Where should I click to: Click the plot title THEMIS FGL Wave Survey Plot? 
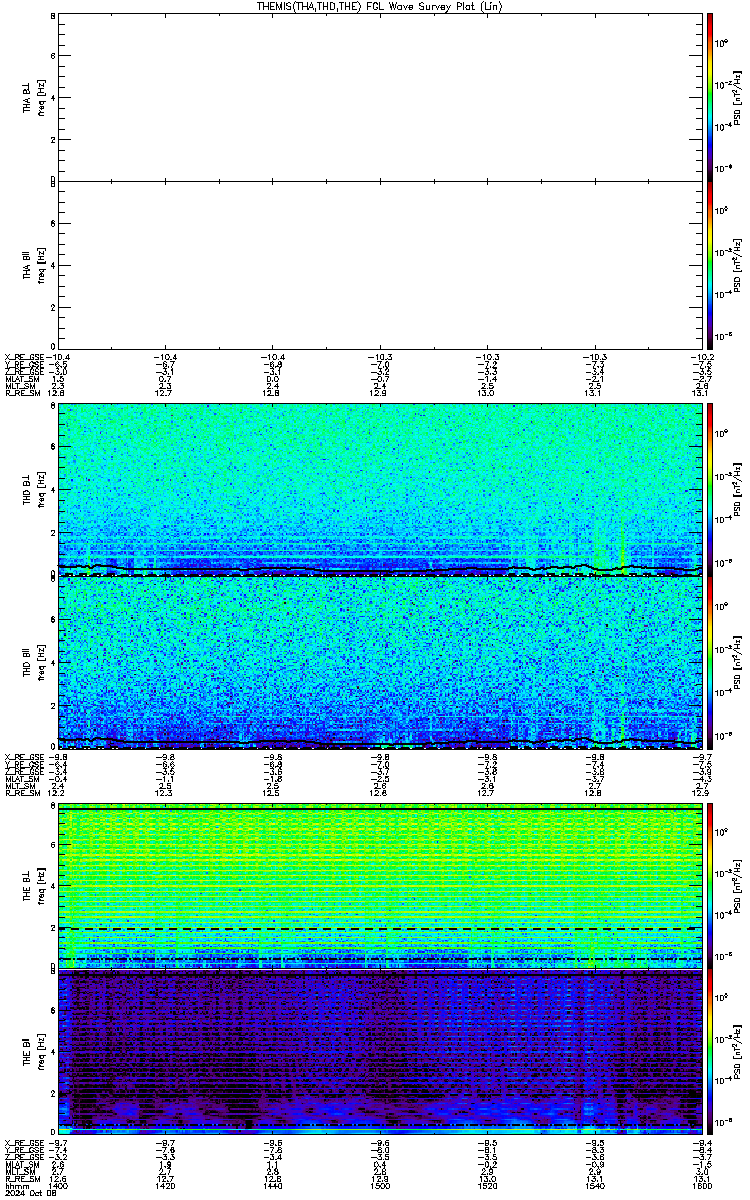point(380,6)
